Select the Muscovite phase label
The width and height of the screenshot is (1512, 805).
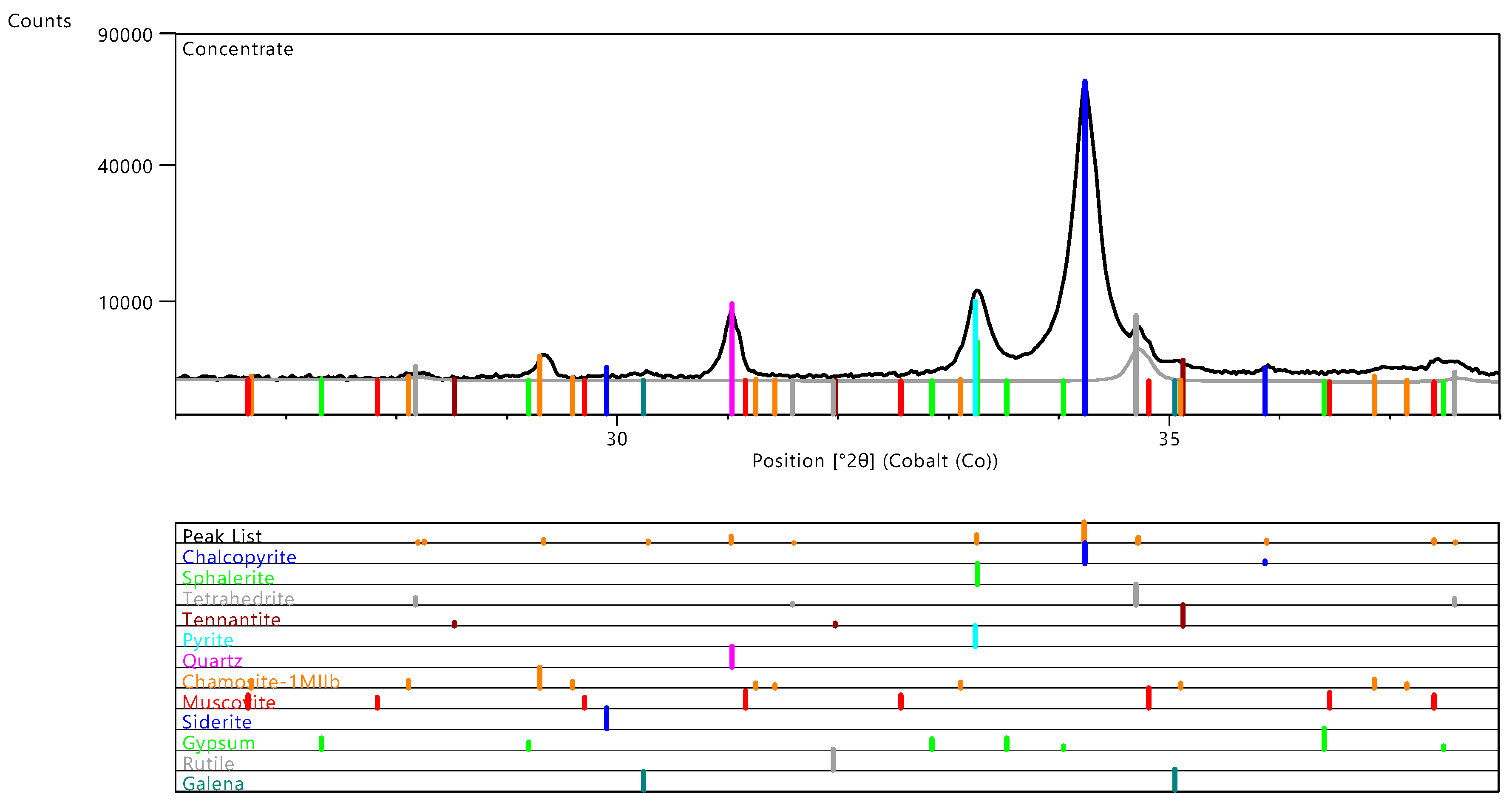coord(228,702)
